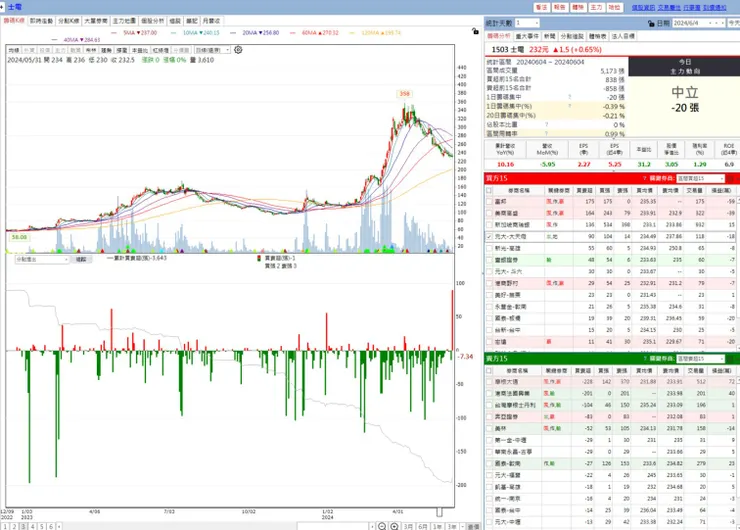
Task: Click the help mark in the green header bar
Action: pos(645,359)
